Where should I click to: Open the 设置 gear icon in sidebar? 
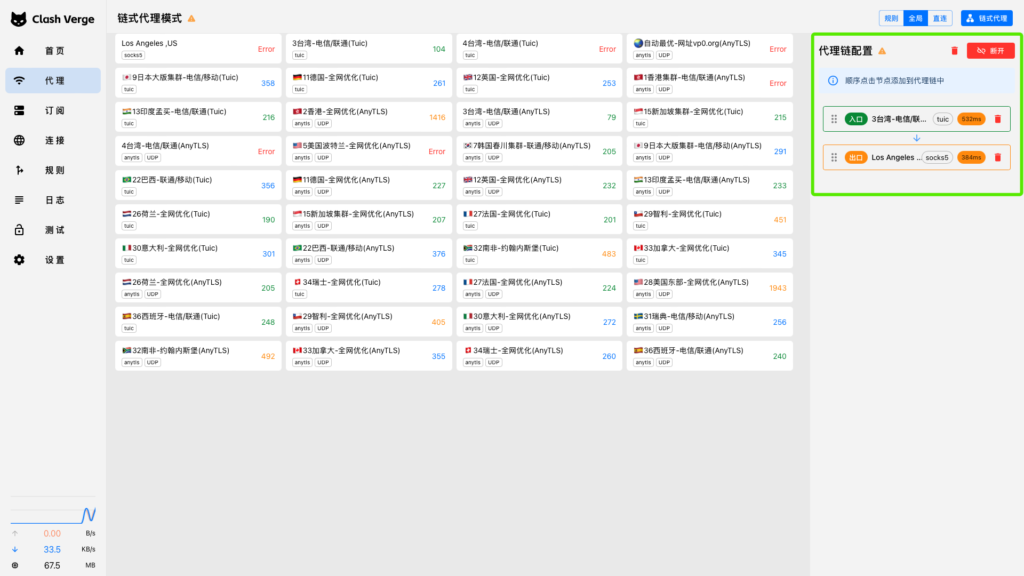coord(19,260)
